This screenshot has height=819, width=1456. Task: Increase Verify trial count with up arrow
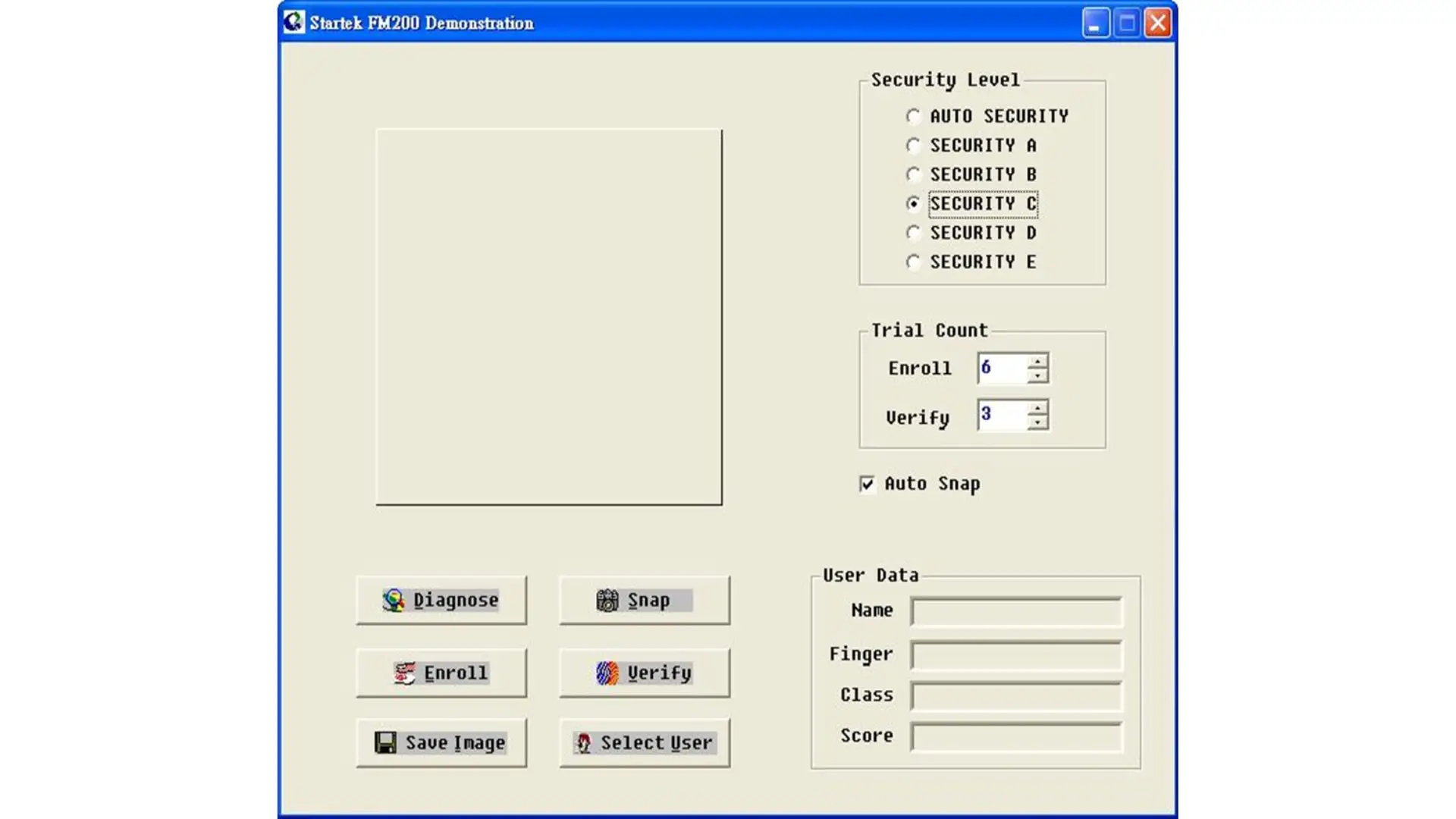click(1037, 408)
